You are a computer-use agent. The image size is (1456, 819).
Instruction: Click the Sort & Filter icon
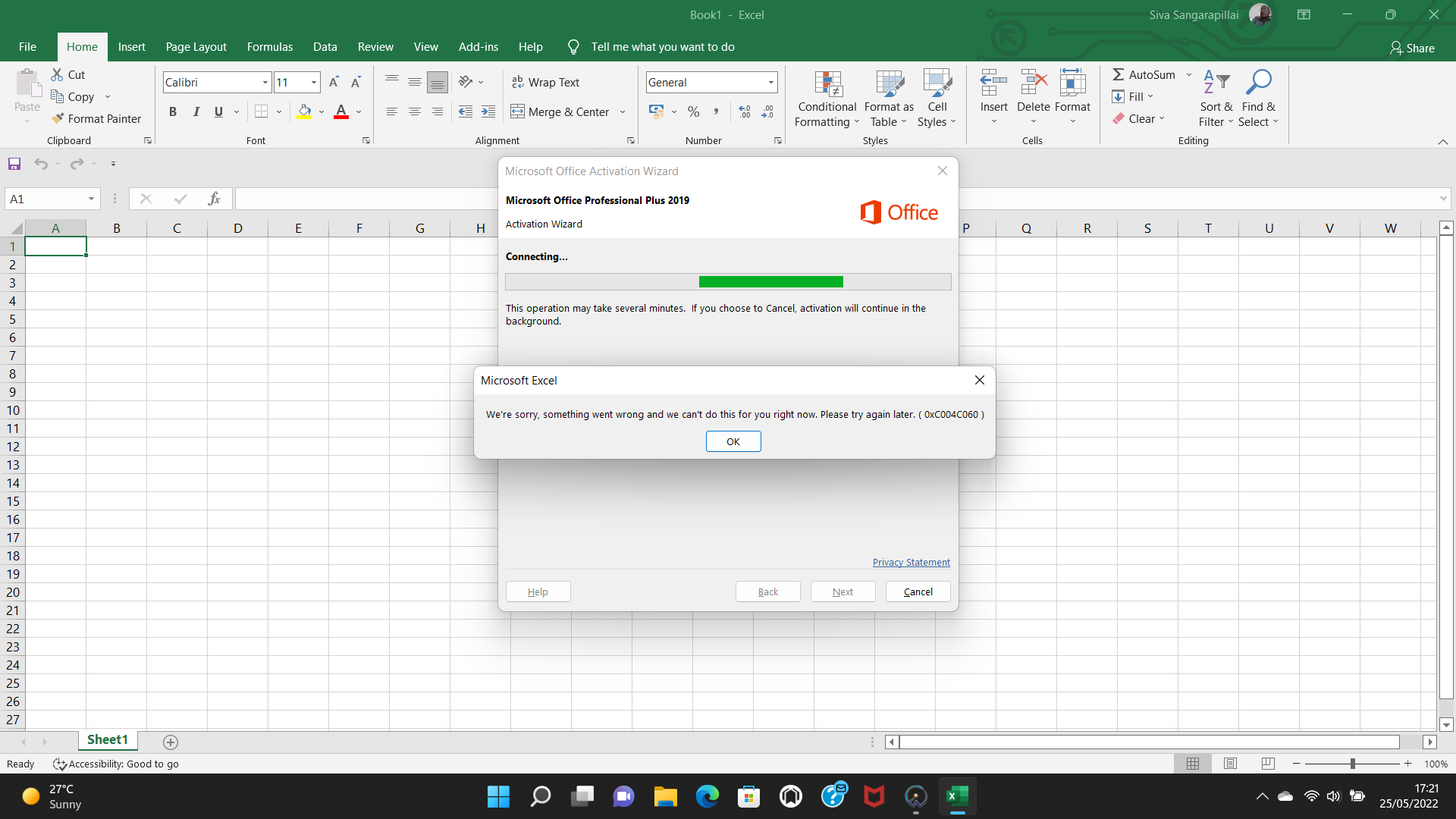(x=1216, y=83)
